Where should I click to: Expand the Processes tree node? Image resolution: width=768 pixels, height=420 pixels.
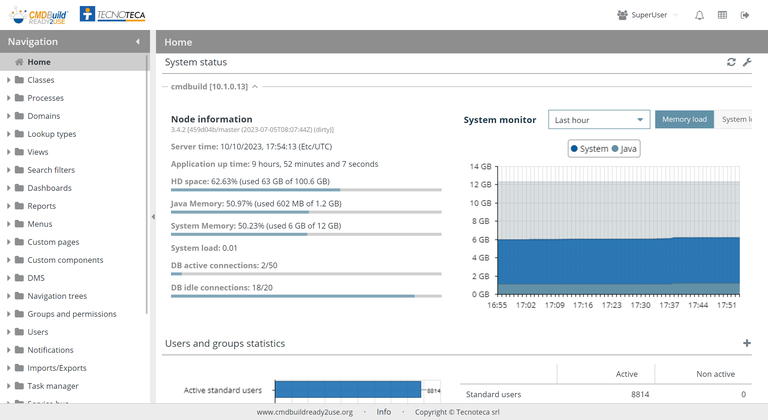[8, 98]
